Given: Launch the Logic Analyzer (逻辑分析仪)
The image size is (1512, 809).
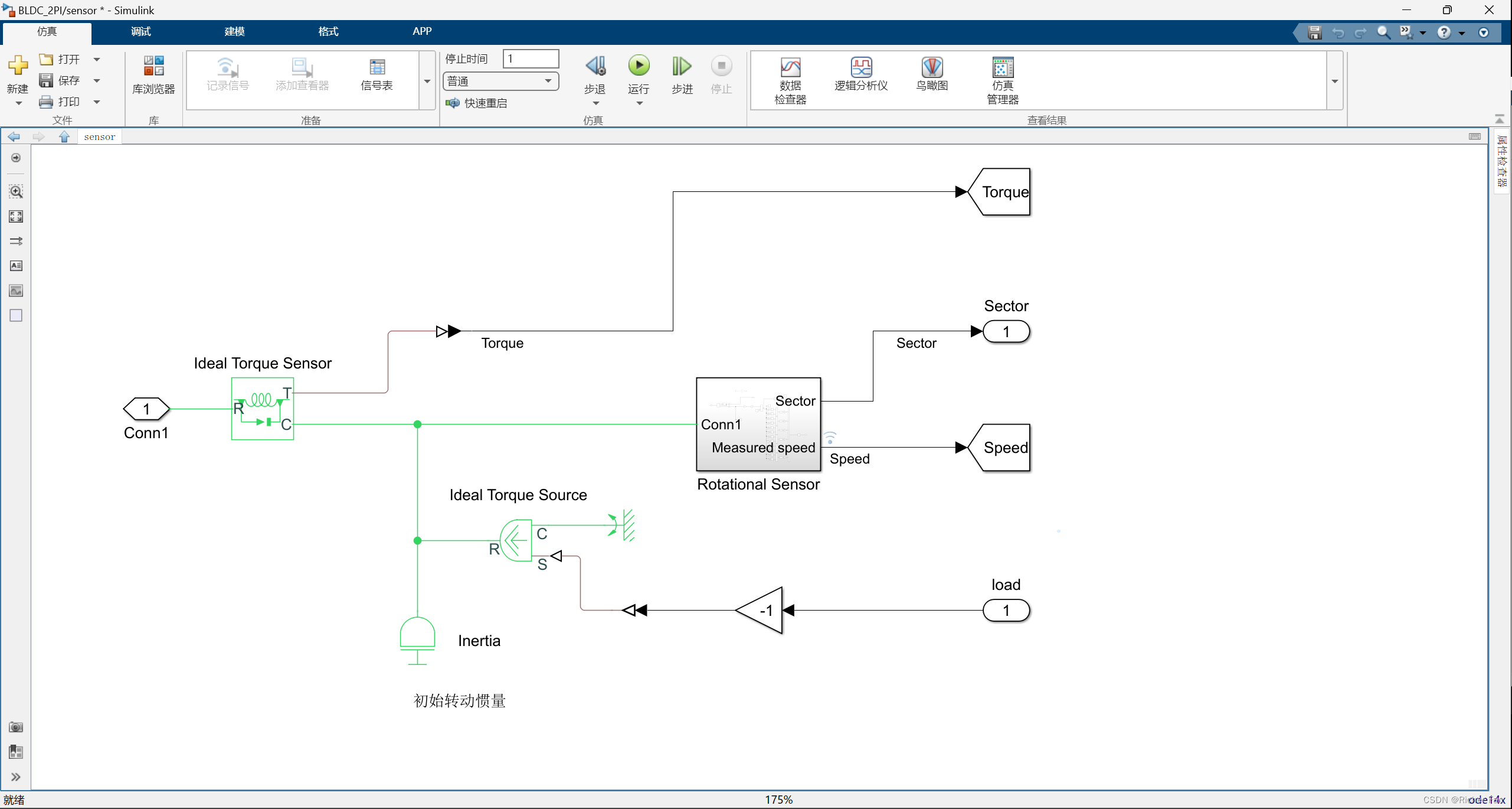Looking at the screenshot, I should pos(861,74).
